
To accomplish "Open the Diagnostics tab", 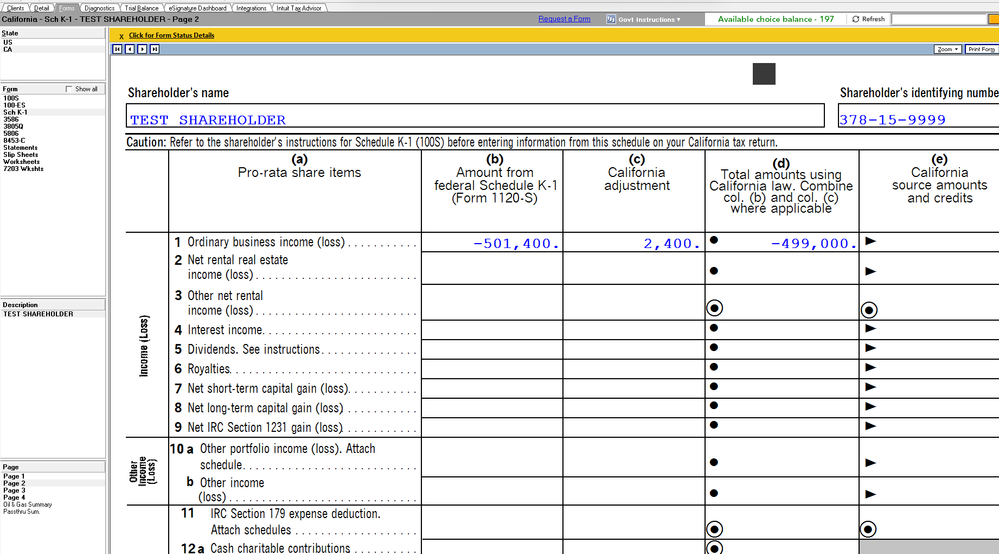I will tap(99, 8).
